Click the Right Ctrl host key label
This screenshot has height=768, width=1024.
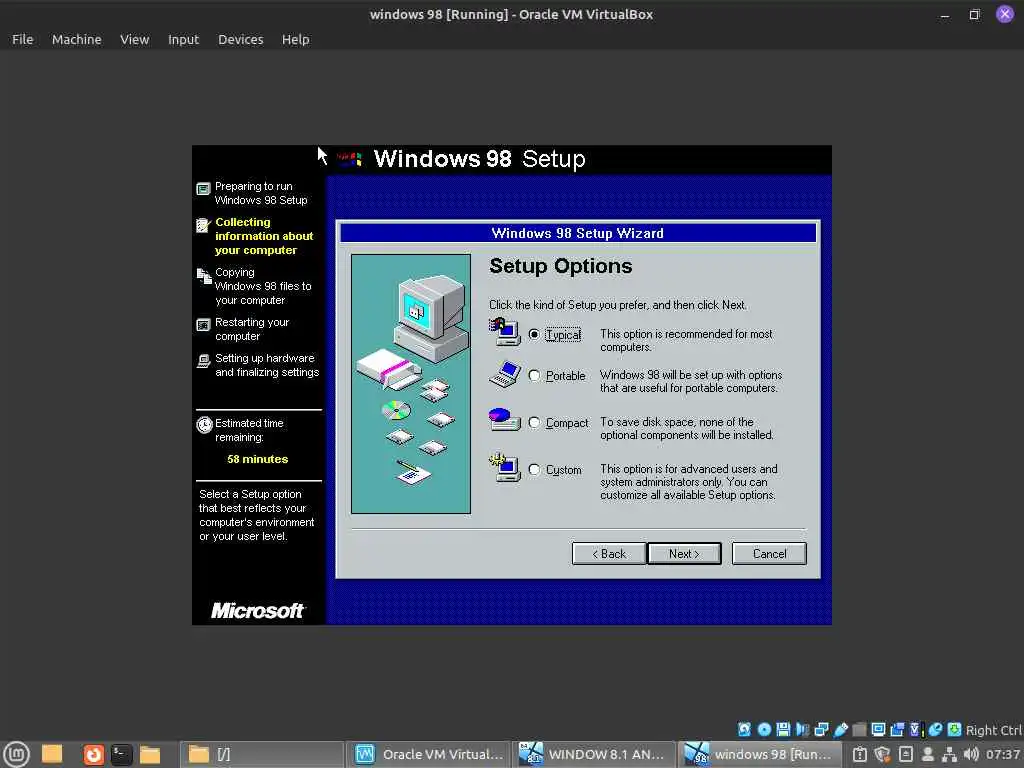[x=993, y=730]
